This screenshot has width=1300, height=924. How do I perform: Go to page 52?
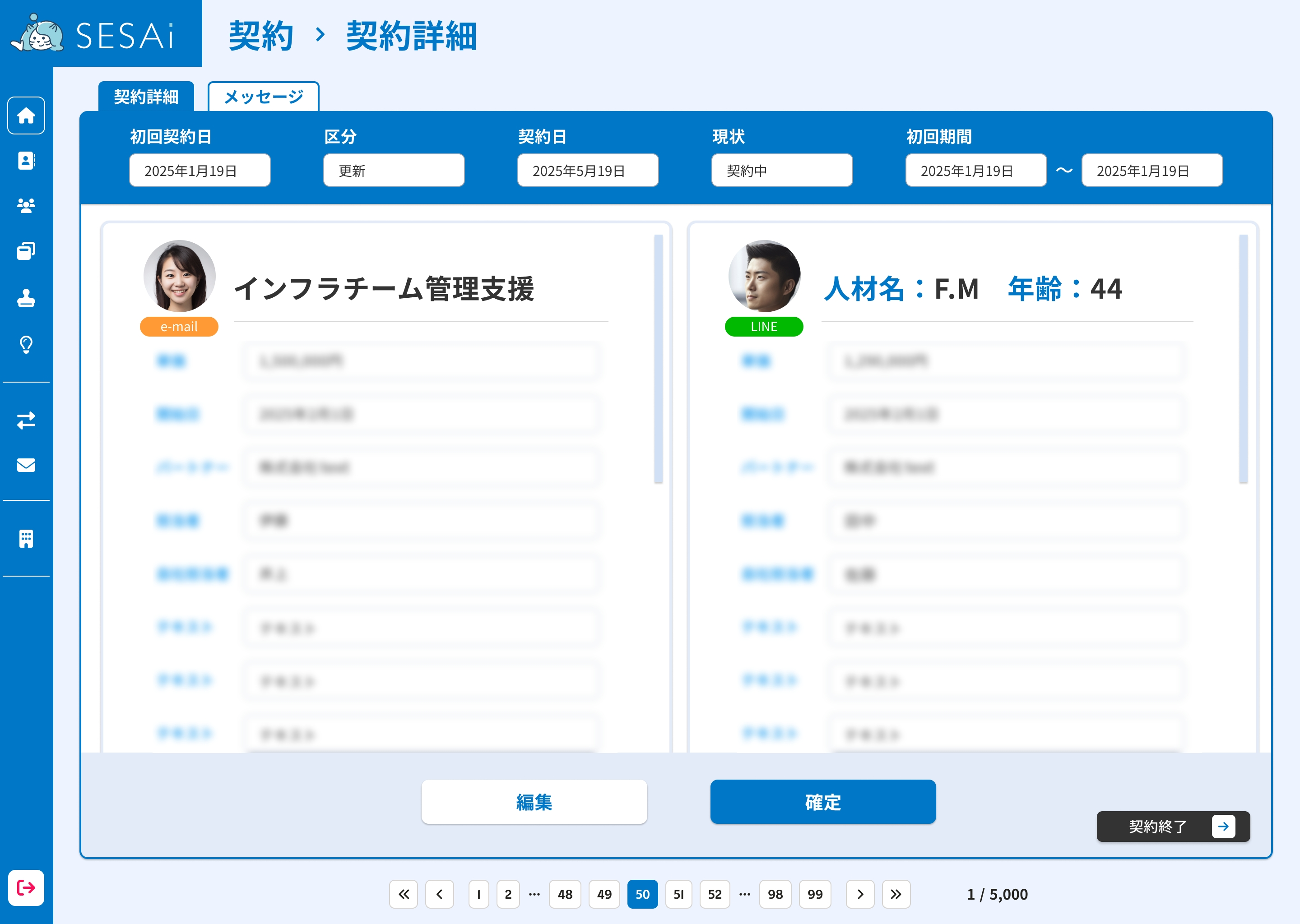click(715, 894)
